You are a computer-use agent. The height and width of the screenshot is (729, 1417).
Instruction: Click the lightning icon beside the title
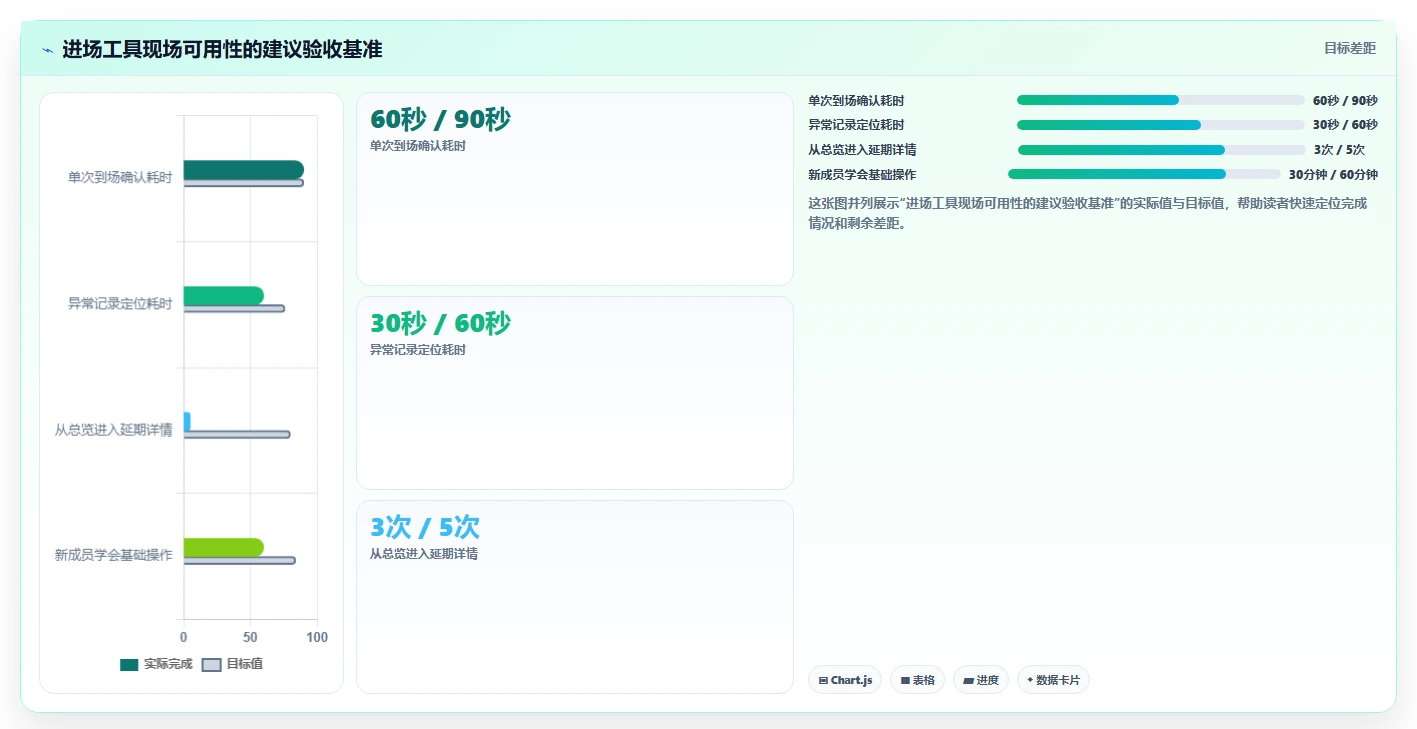(47, 50)
